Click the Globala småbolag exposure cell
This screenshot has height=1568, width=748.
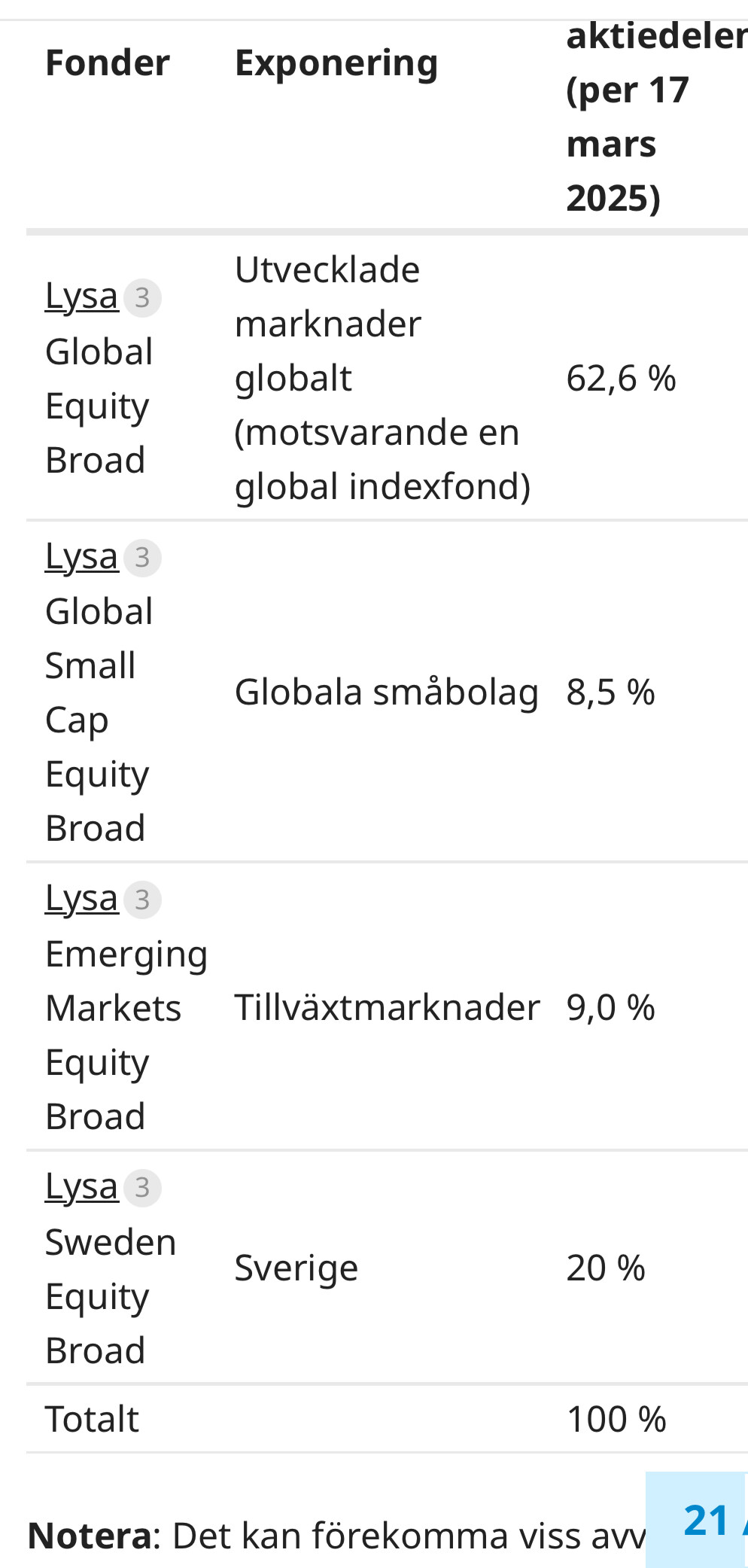tap(386, 692)
